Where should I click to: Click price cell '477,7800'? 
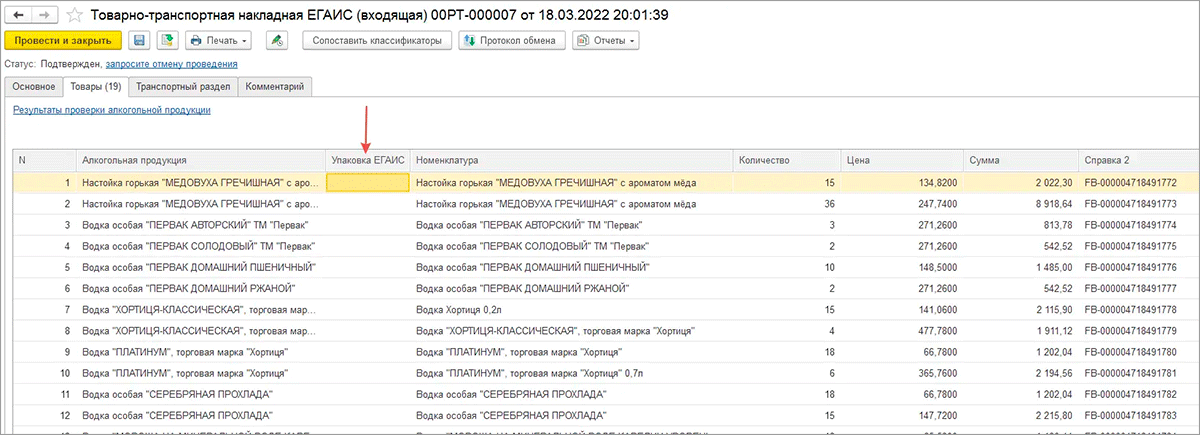901,330
